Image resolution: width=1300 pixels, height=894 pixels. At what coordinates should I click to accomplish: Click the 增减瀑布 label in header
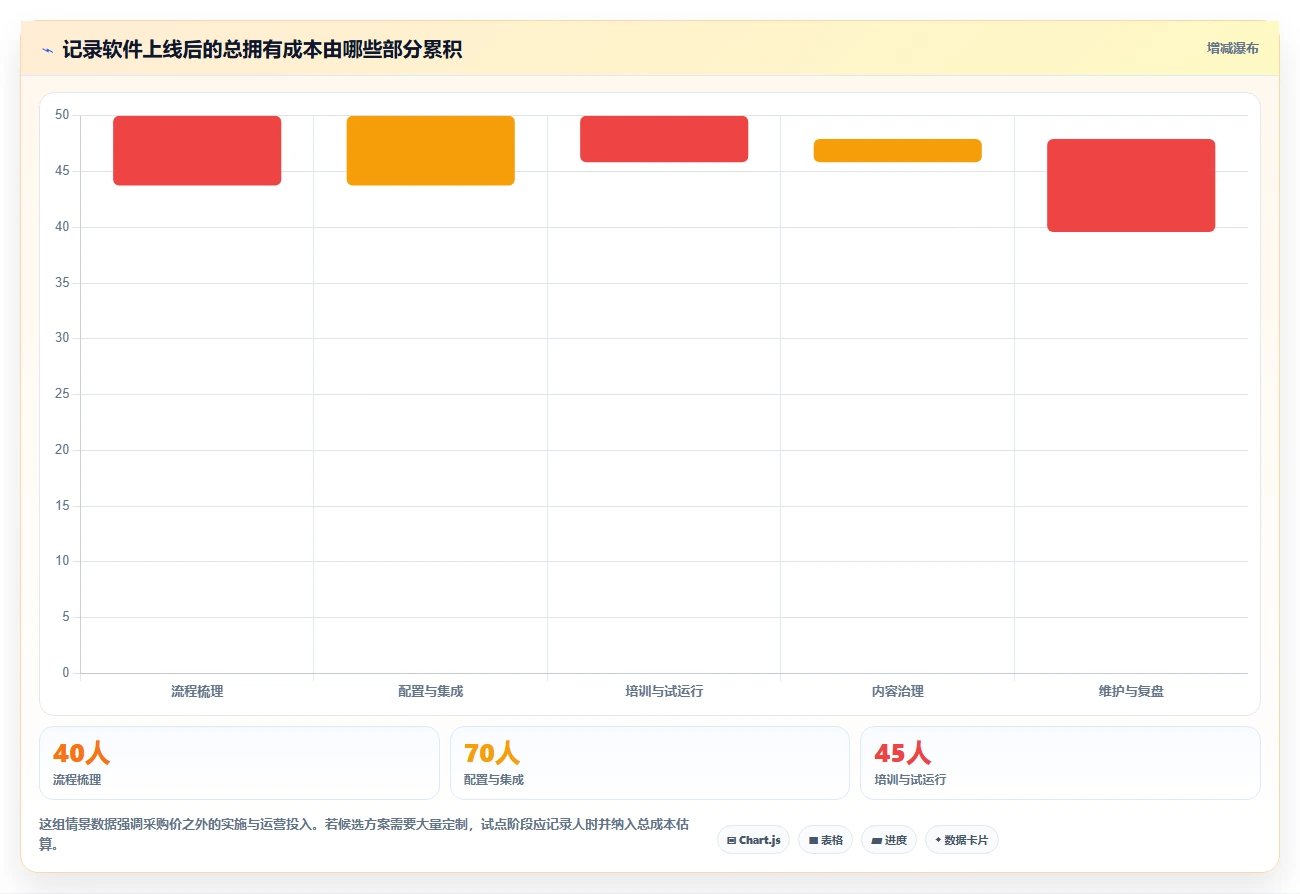pyautogui.click(x=1232, y=48)
